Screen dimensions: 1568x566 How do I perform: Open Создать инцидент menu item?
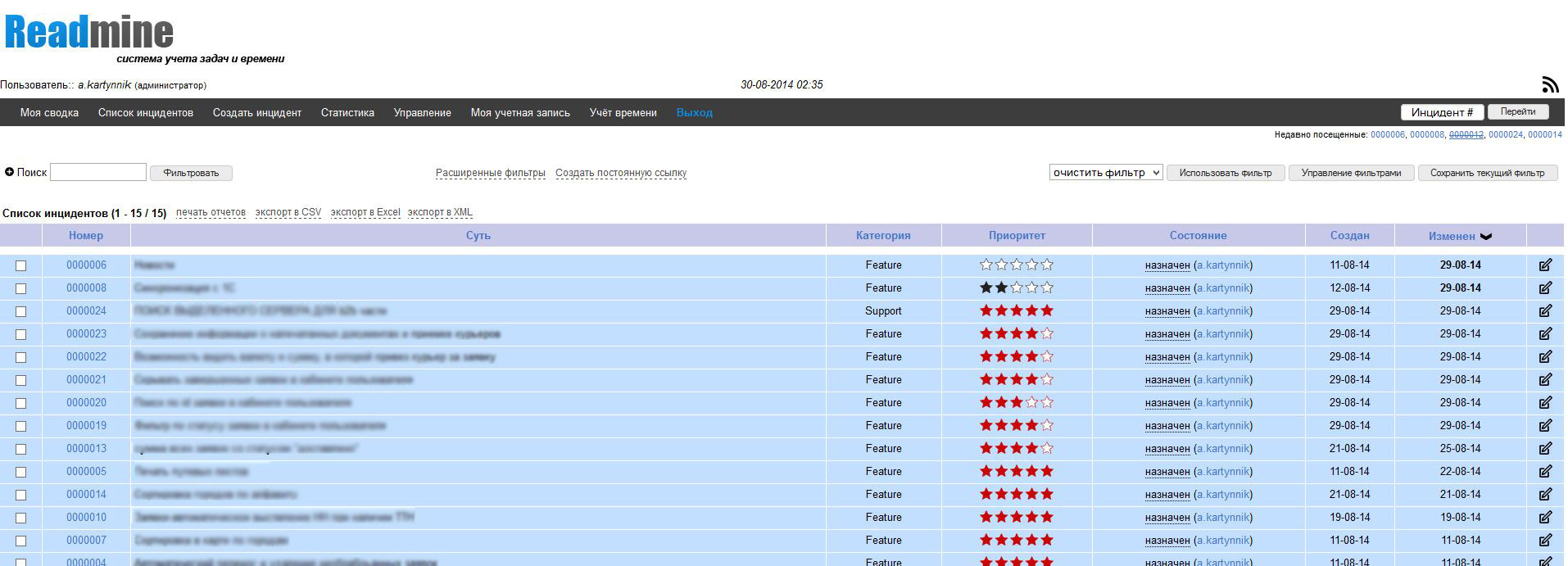[257, 113]
